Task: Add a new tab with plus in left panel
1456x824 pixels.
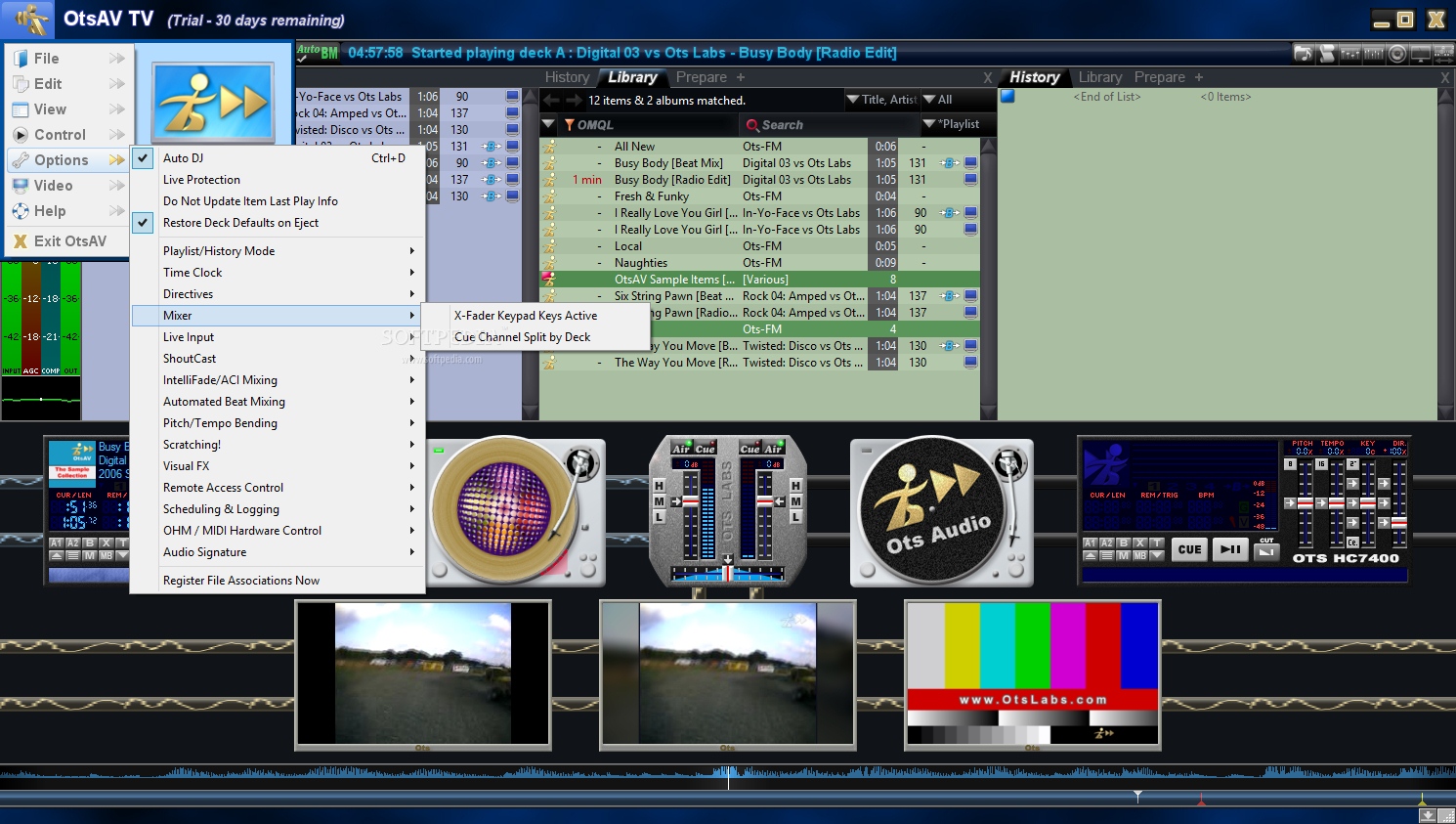Action: point(741,77)
